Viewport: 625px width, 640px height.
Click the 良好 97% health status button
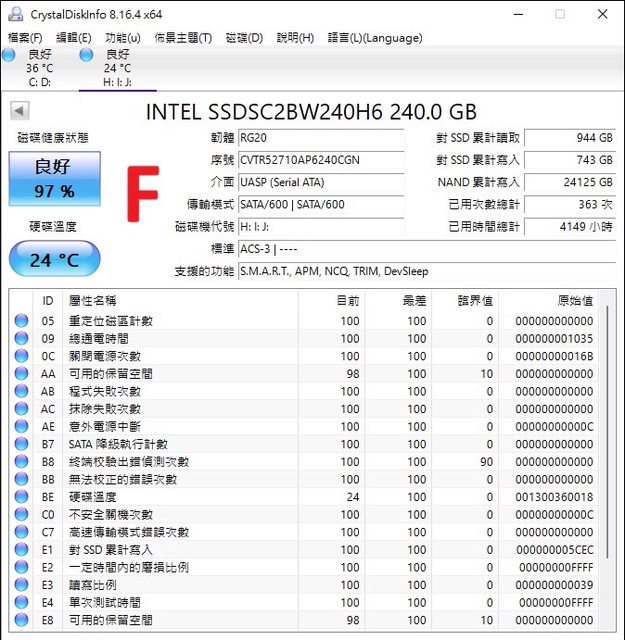[54, 178]
